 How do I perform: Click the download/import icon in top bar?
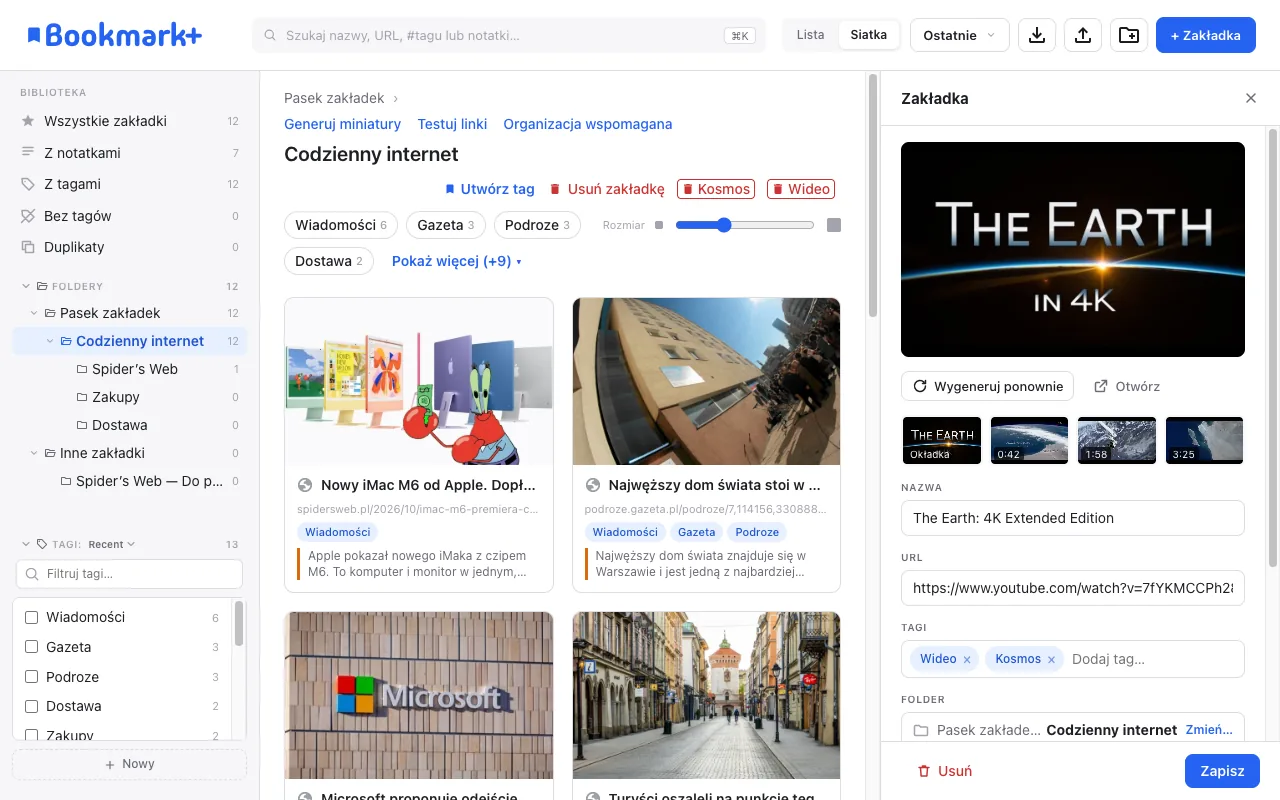(1037, 35)
